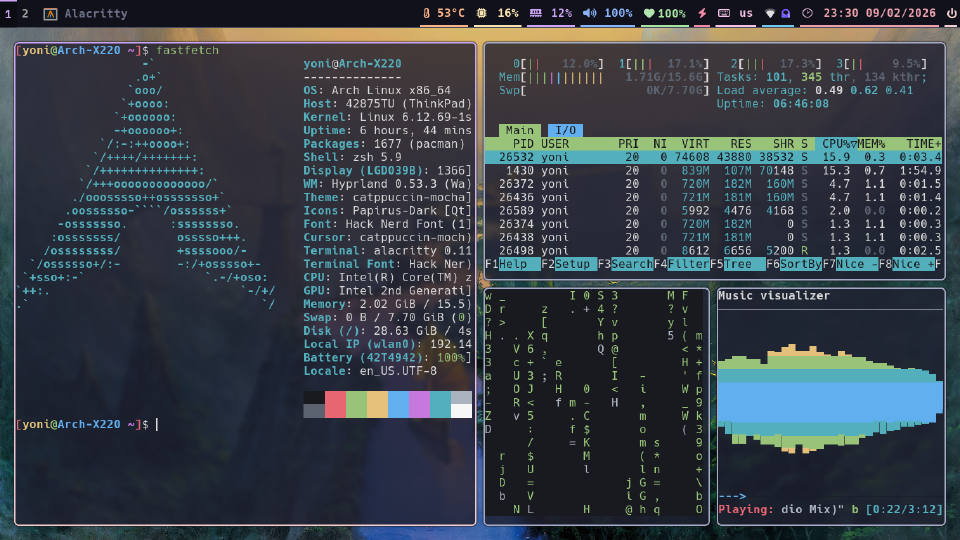Viewport: 960px width, 540px height.
Task: Click the yellow color block in fastfetch
Action: tap(377, 405)
